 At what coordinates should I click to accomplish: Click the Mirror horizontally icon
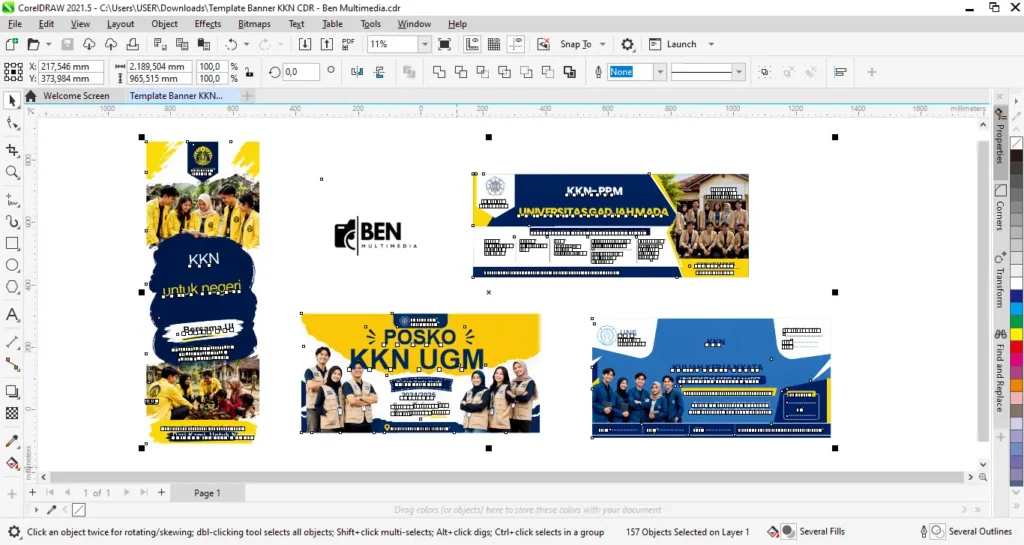click(x=357, y=72)
